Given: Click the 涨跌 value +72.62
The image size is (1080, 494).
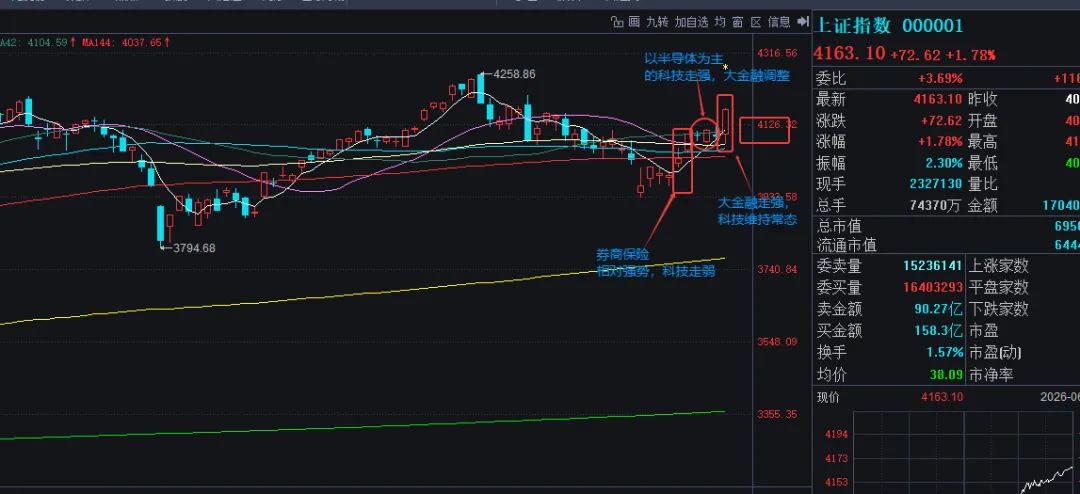Looking at the screenshot, I should point(941,121).
